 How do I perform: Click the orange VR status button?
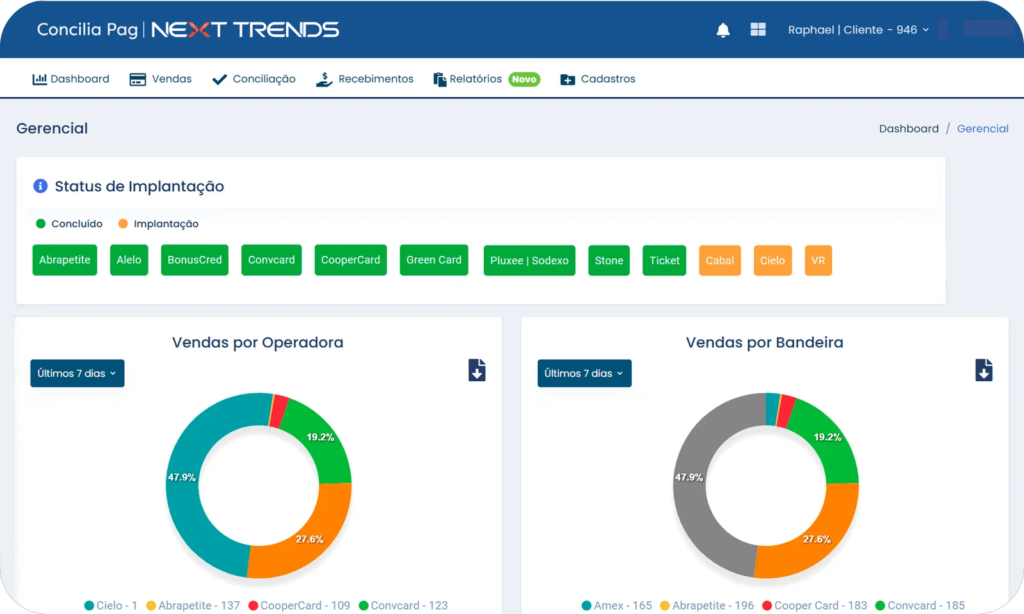[818, 261]
